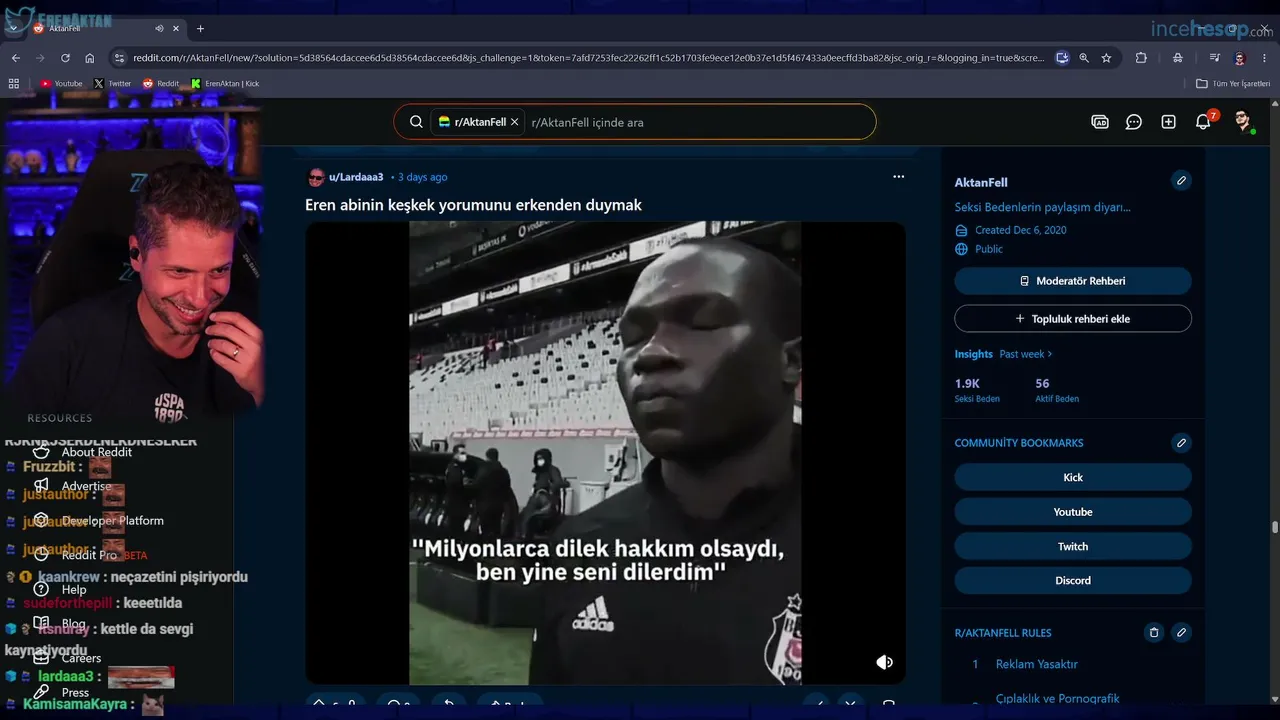Open Reddit chat from the header
Viewport: 1280px width, 720px height.
pos(1134,122)
